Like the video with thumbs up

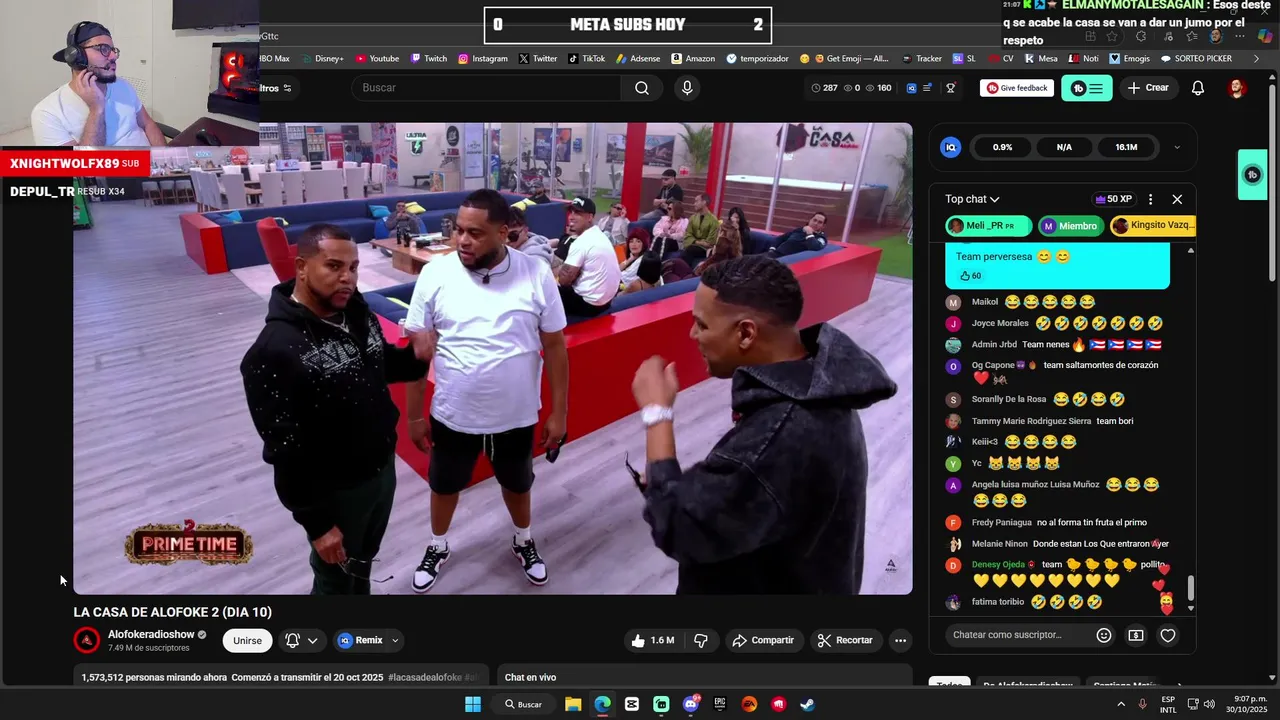coord(652,640)
